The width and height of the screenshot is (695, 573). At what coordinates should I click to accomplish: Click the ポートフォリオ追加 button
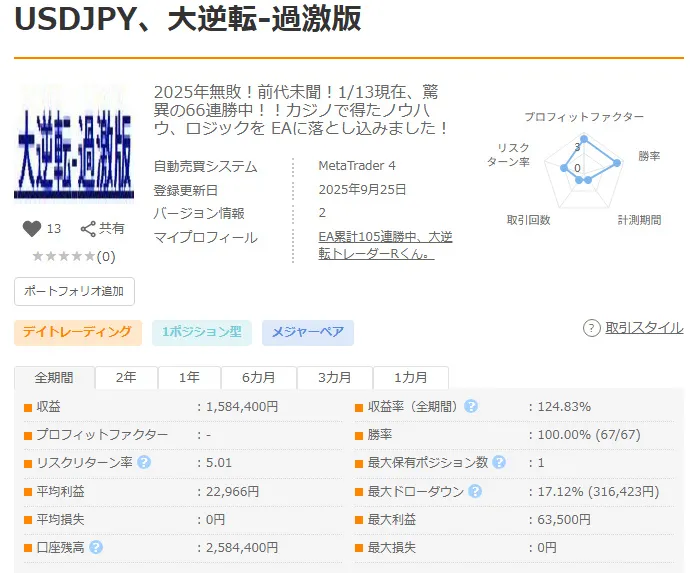tap(74, 291)
